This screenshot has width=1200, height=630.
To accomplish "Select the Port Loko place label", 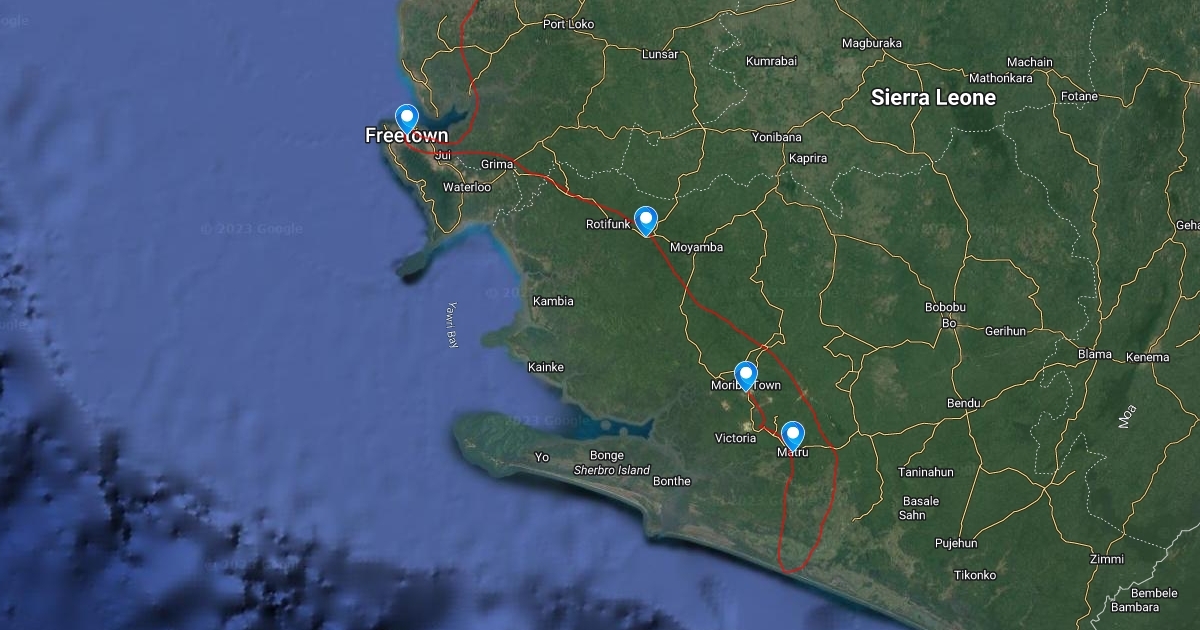I will tap(568, 24).
